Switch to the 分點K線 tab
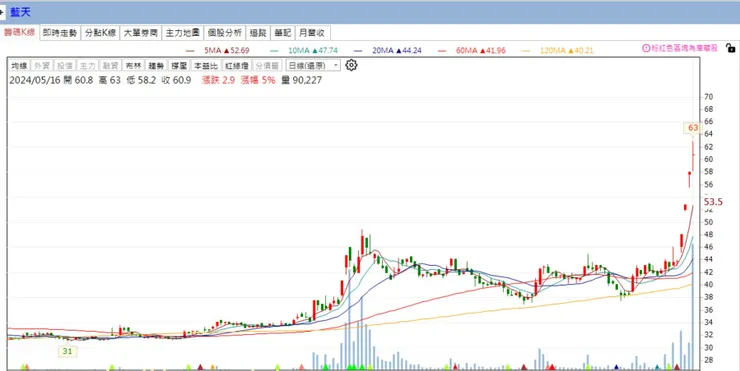 100,33
